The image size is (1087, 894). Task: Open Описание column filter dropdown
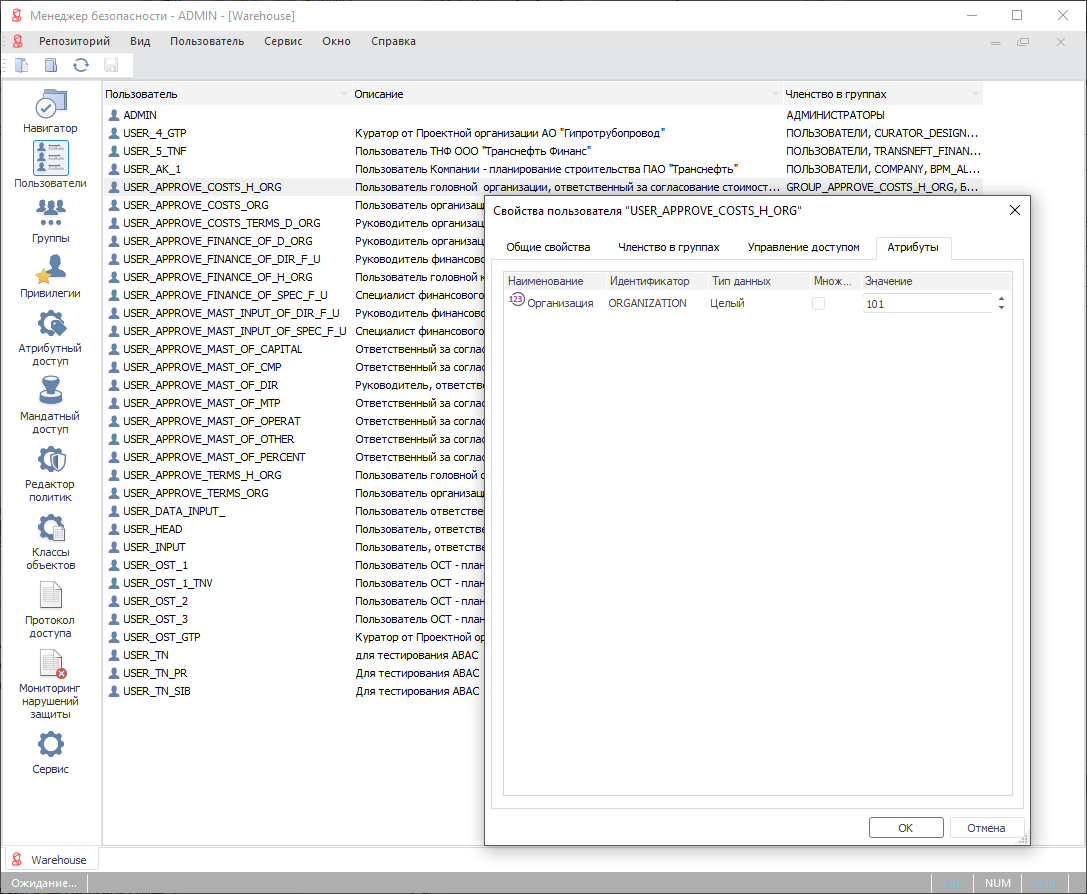coord(776,94)
